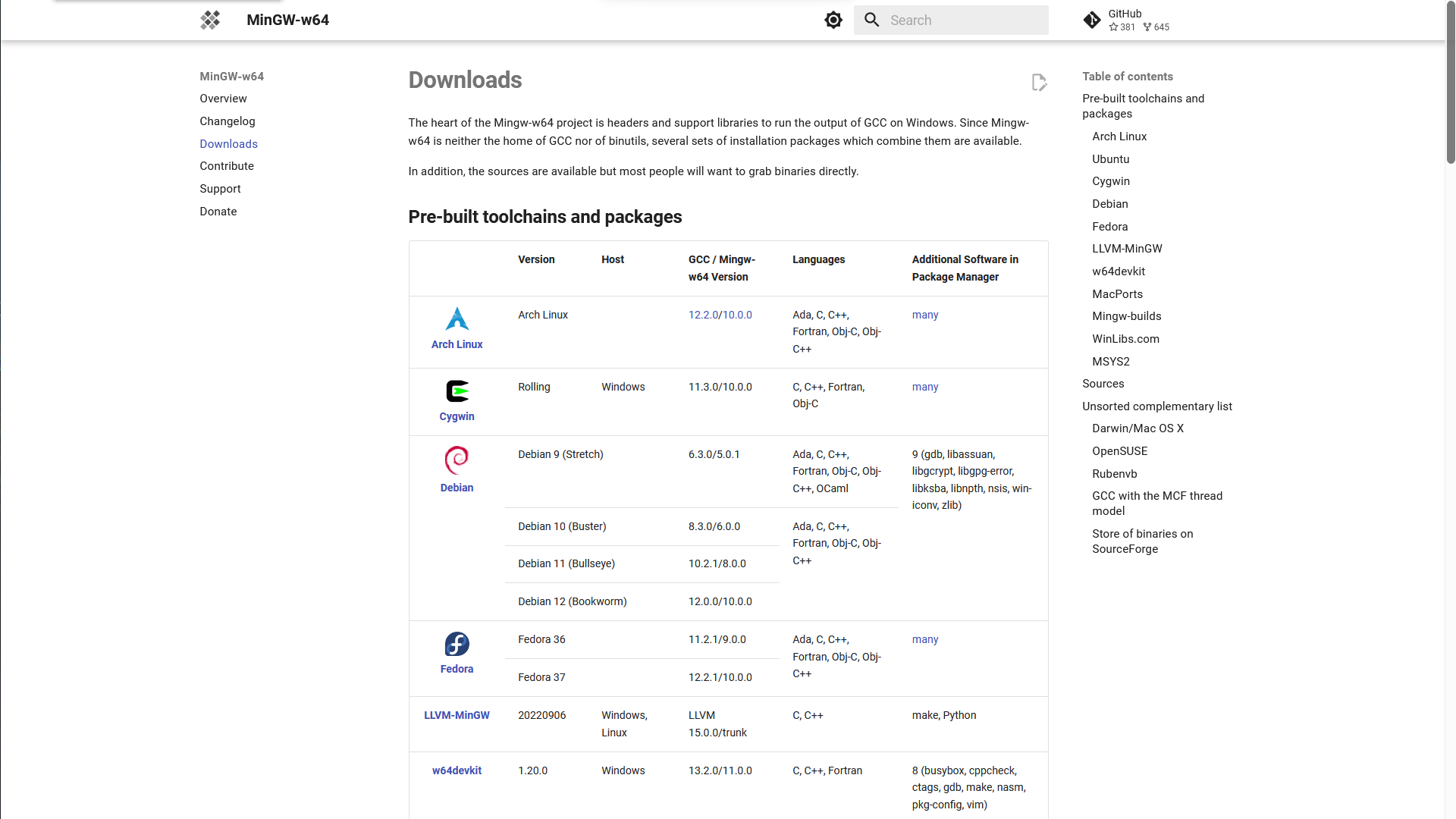Jump to Rubenvb in table of contents
This screenshot has height=819, width=1456.
click(x=1115, y=474)
